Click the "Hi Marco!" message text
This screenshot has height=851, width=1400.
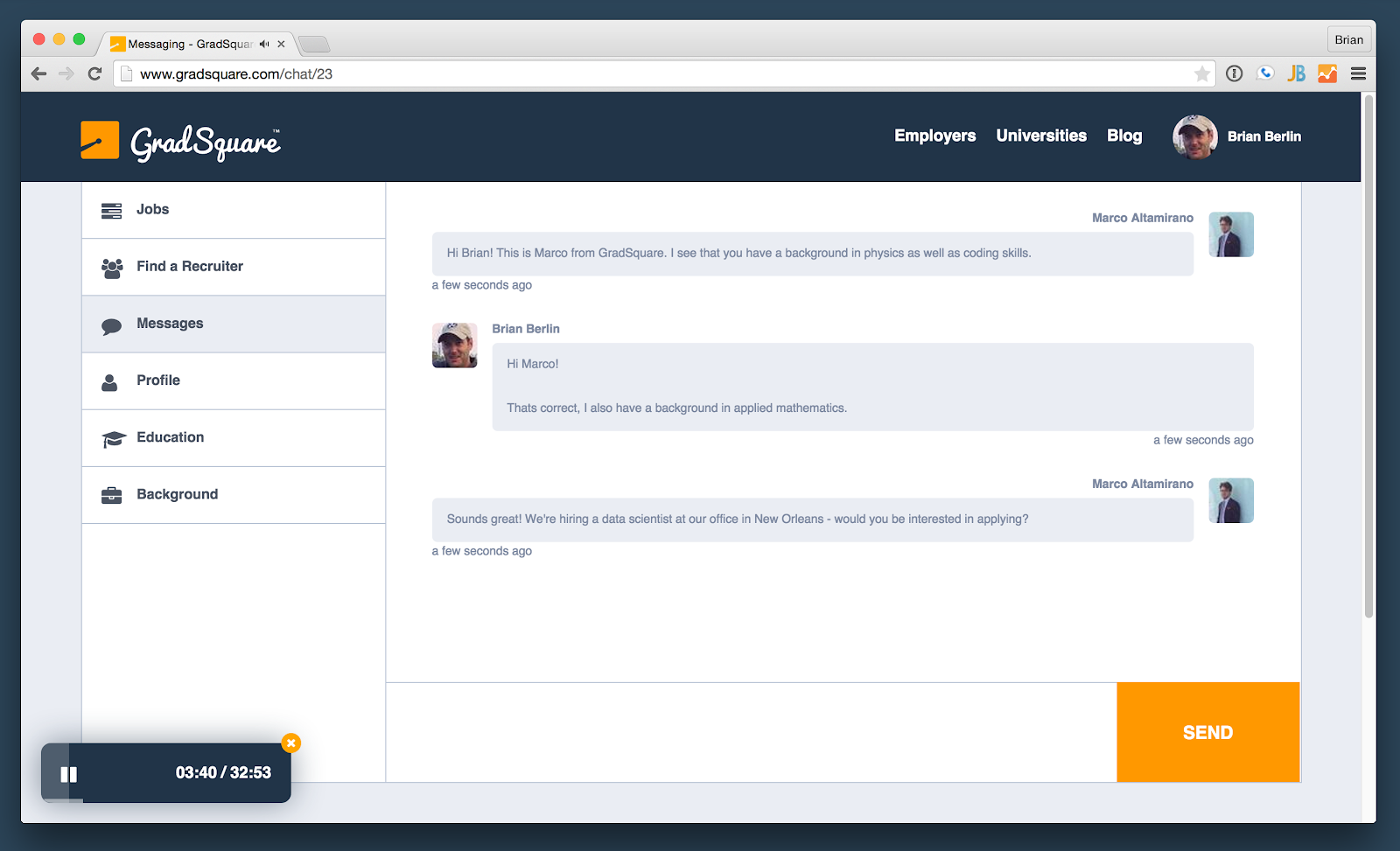click(533, 364)
